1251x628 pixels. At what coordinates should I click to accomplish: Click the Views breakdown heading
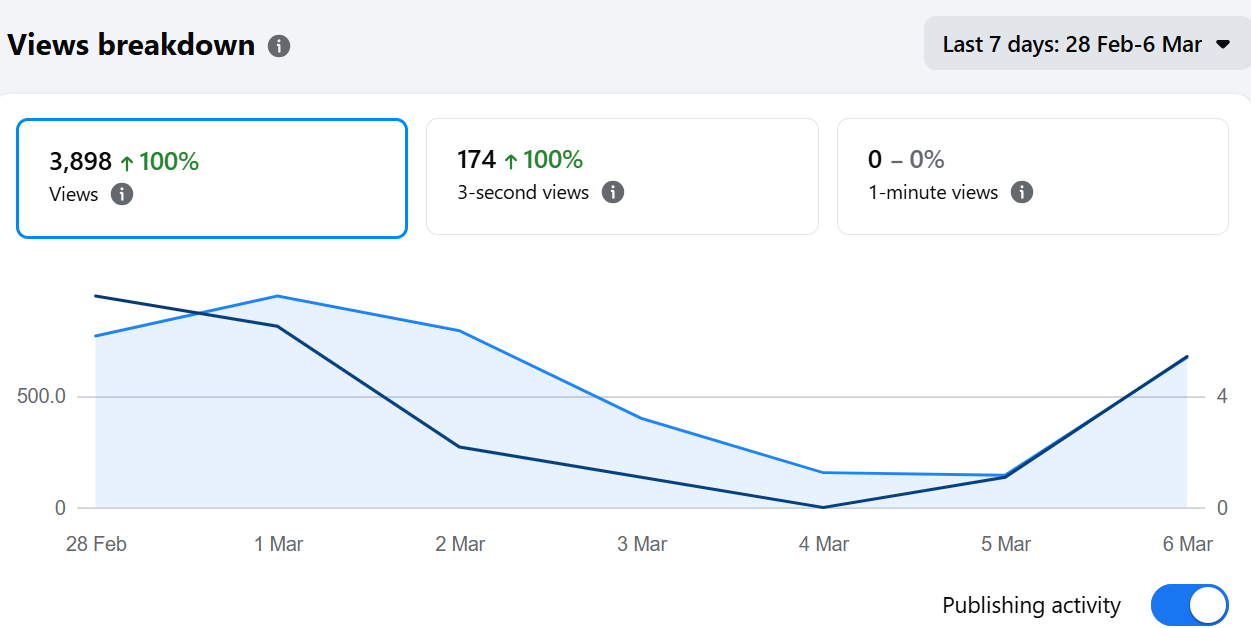(x=131, y=45)
